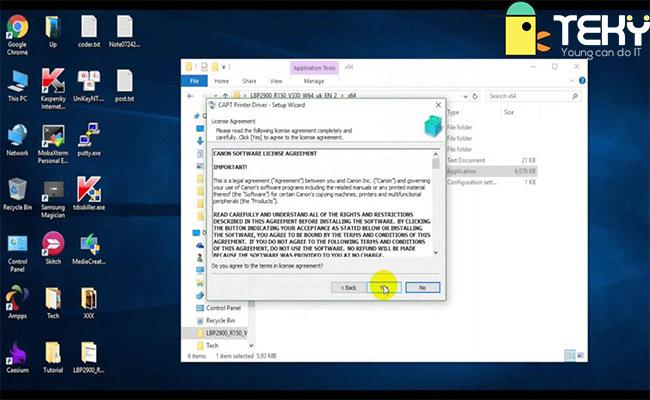Open the desktop Recycle Bin icon
This screenshot has width=650, height=400.
[x=17, y=194]
